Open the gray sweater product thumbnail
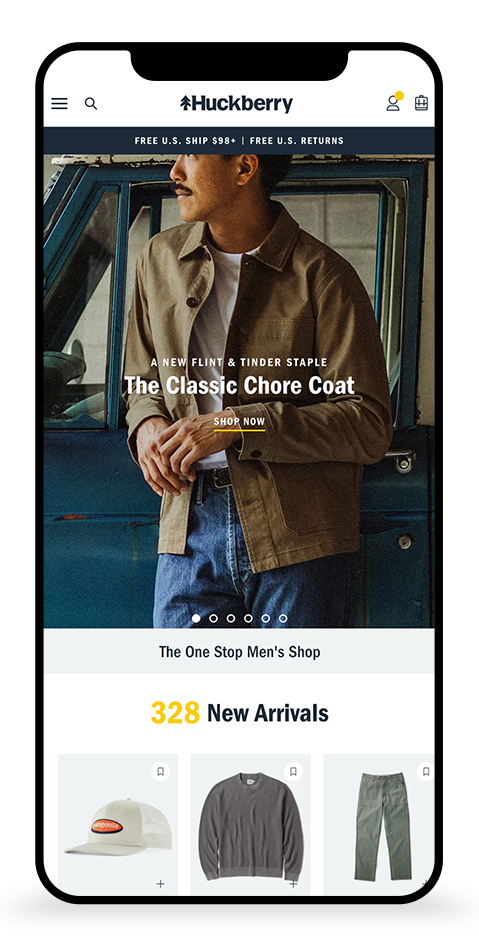 click(250, 824)
